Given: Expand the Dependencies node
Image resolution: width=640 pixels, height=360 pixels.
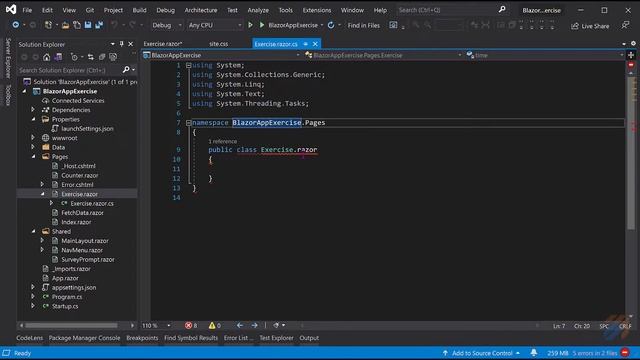Looking at the screenshot, I should coord(33,110).
